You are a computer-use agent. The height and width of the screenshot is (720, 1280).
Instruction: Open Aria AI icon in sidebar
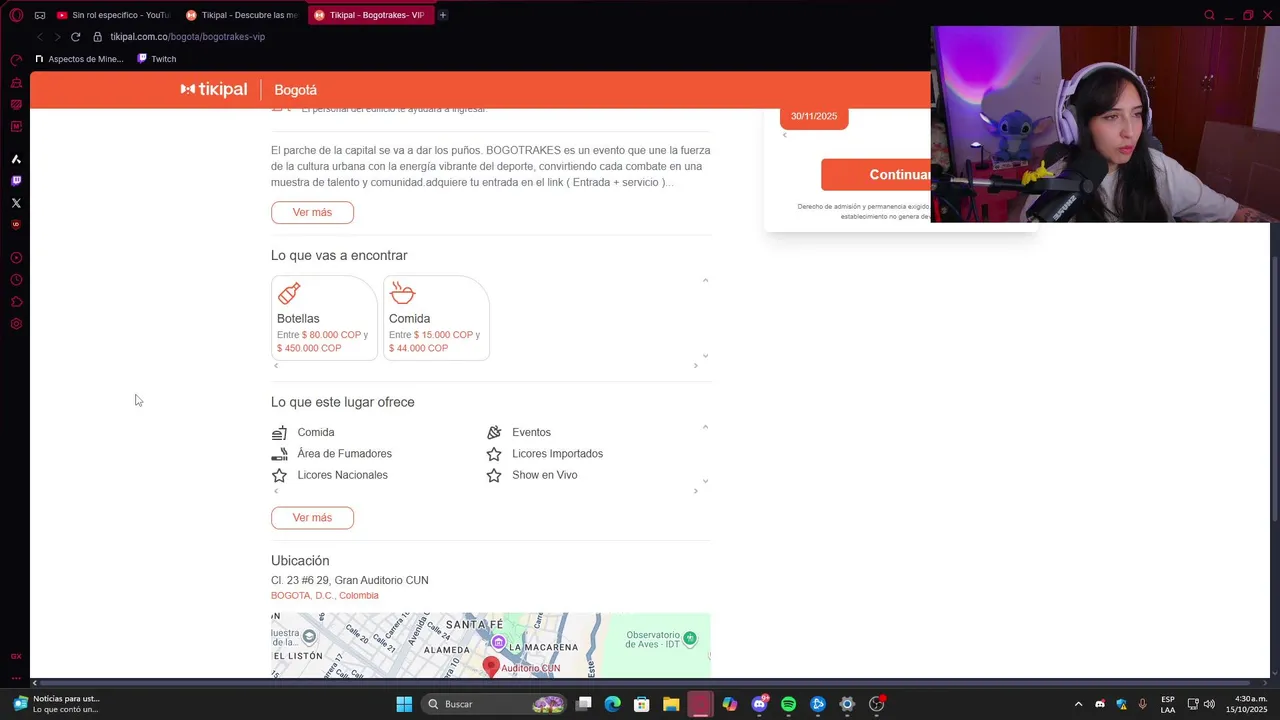click(x=16, y=159)
